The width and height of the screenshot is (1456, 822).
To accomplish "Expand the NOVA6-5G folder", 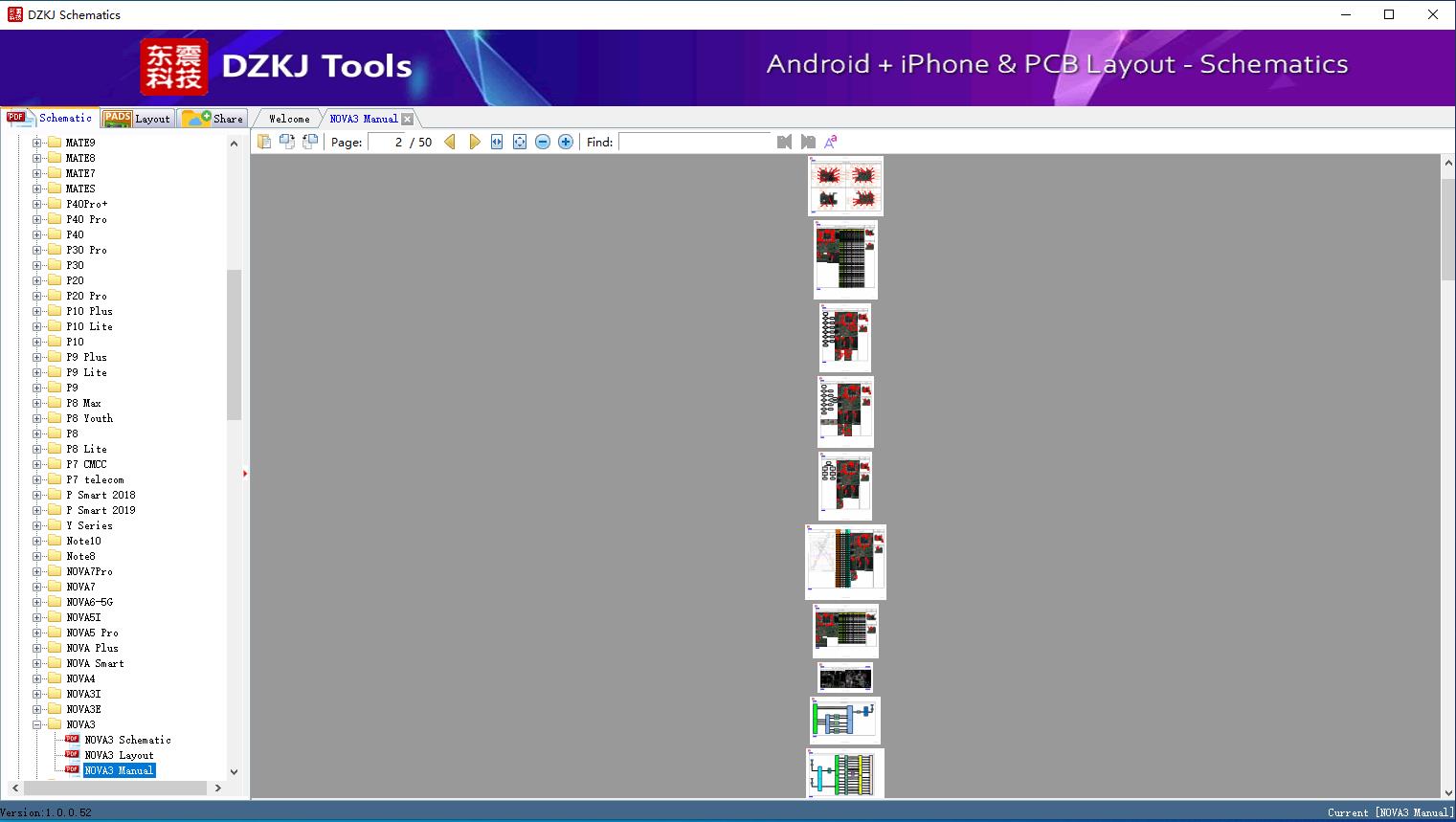I will point(37,602).
